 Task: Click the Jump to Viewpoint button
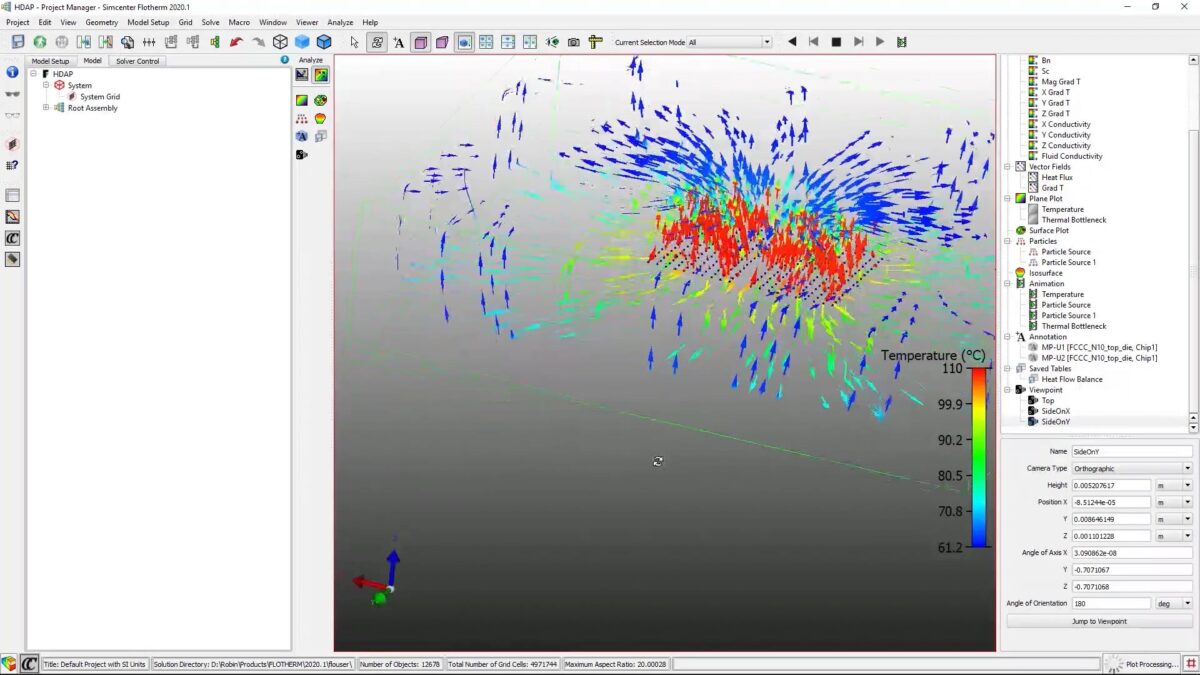point(1098,621)
